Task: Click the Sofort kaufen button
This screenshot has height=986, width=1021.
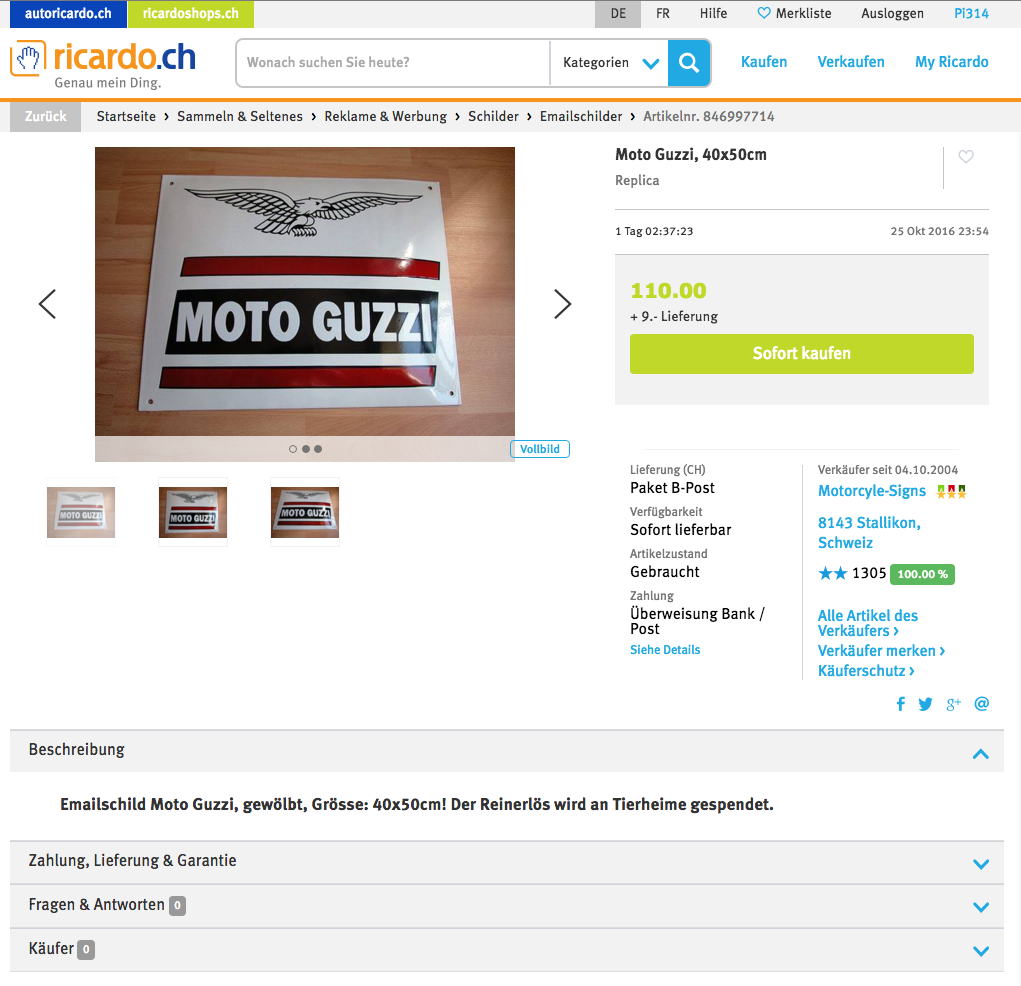Action: point(802,354)
